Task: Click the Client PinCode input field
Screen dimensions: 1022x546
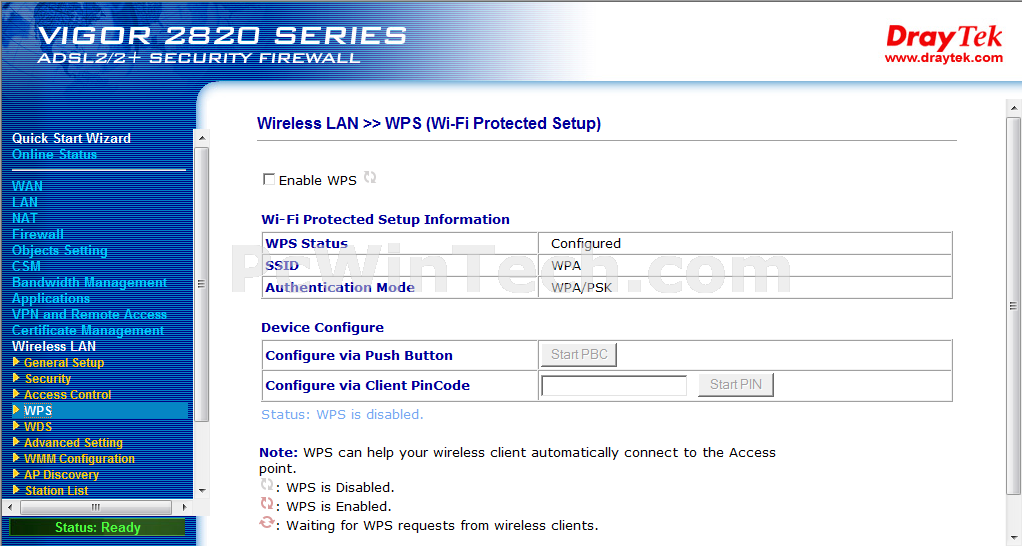Action: click(614, 386)
